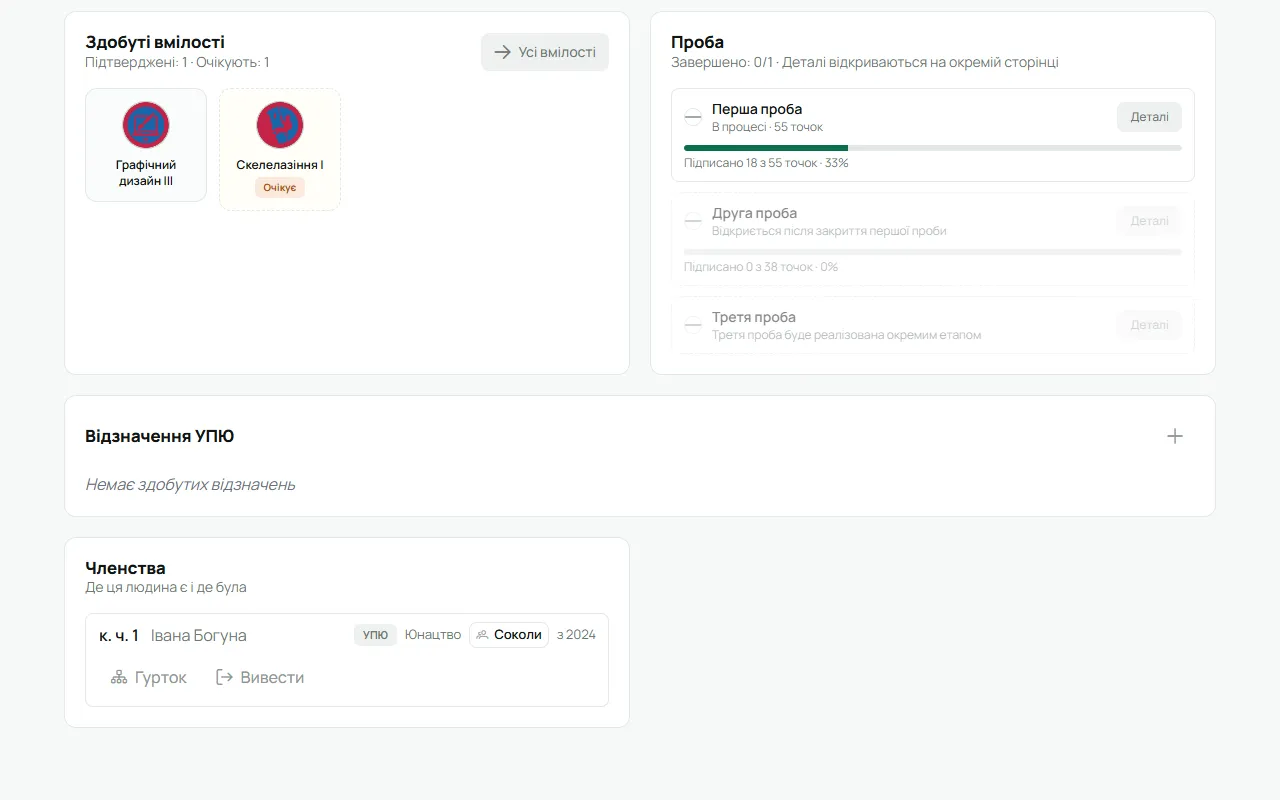Toggle the Друга проба status circle

point(693,221)
